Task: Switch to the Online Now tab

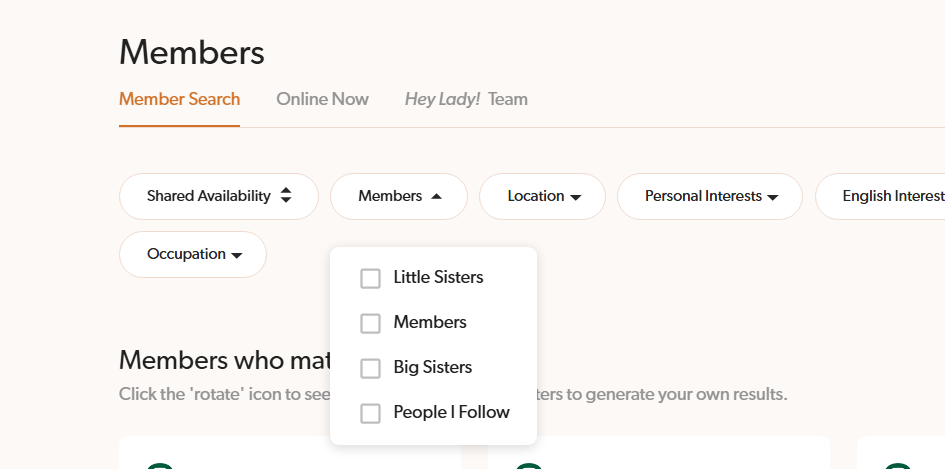Action: [x=322, y=99]
